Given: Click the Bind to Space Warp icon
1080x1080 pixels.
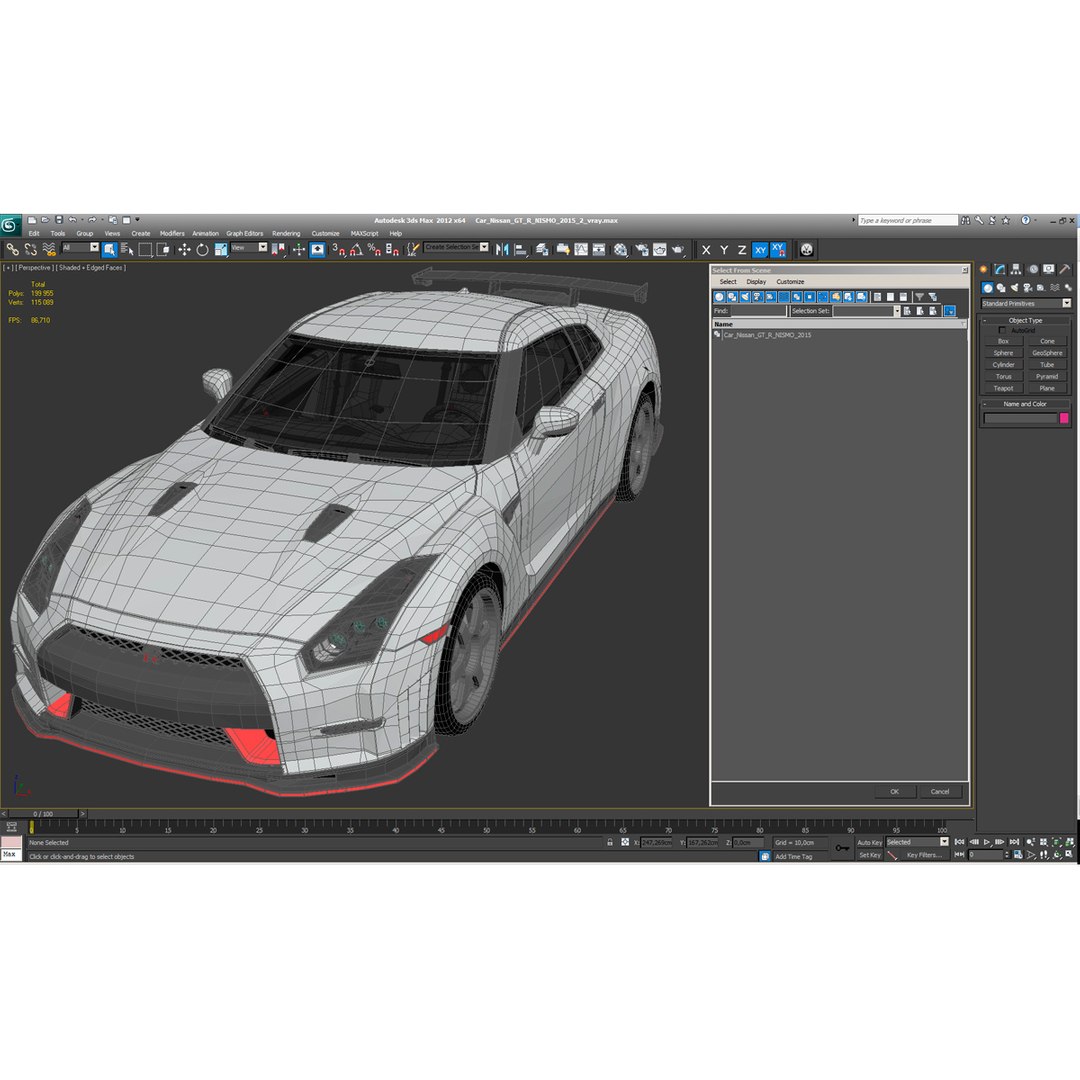Looking at the screenshot, I should click(x=49, y=250).
